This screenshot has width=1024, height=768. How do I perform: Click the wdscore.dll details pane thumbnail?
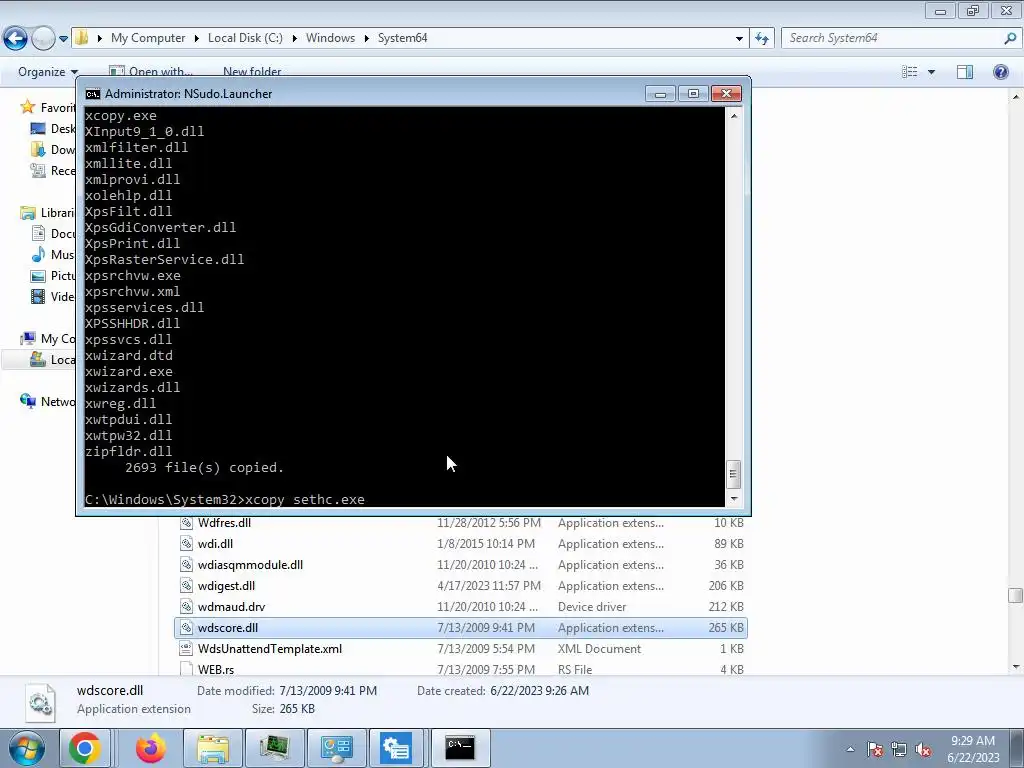click(40, 703)
